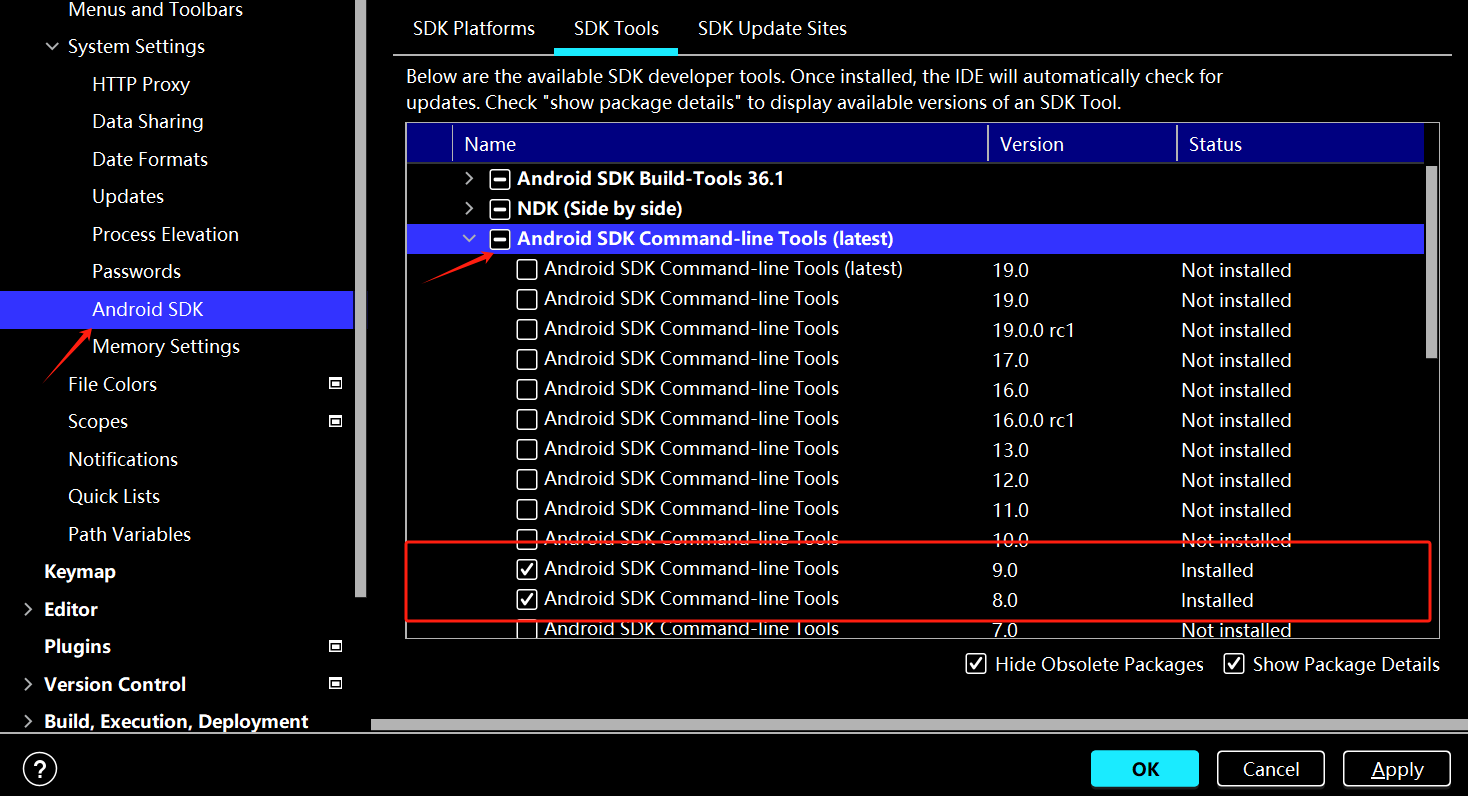Uncheck Command-line Tools version 9.0

[527, 569]
